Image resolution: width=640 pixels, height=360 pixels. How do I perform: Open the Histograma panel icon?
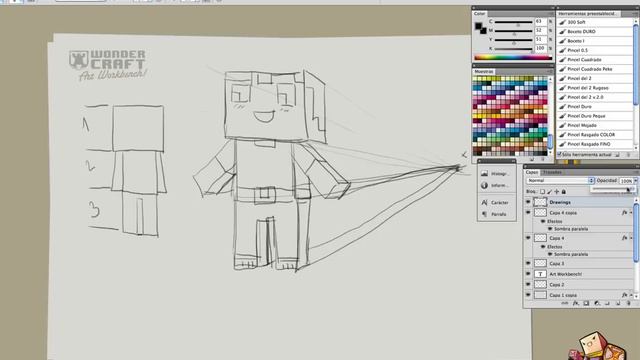pyautogui.click(x=484, y=173)
